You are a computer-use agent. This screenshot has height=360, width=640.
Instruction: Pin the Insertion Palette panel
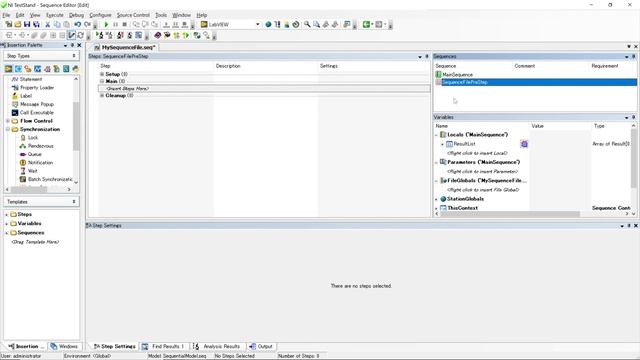coord(72,45)
